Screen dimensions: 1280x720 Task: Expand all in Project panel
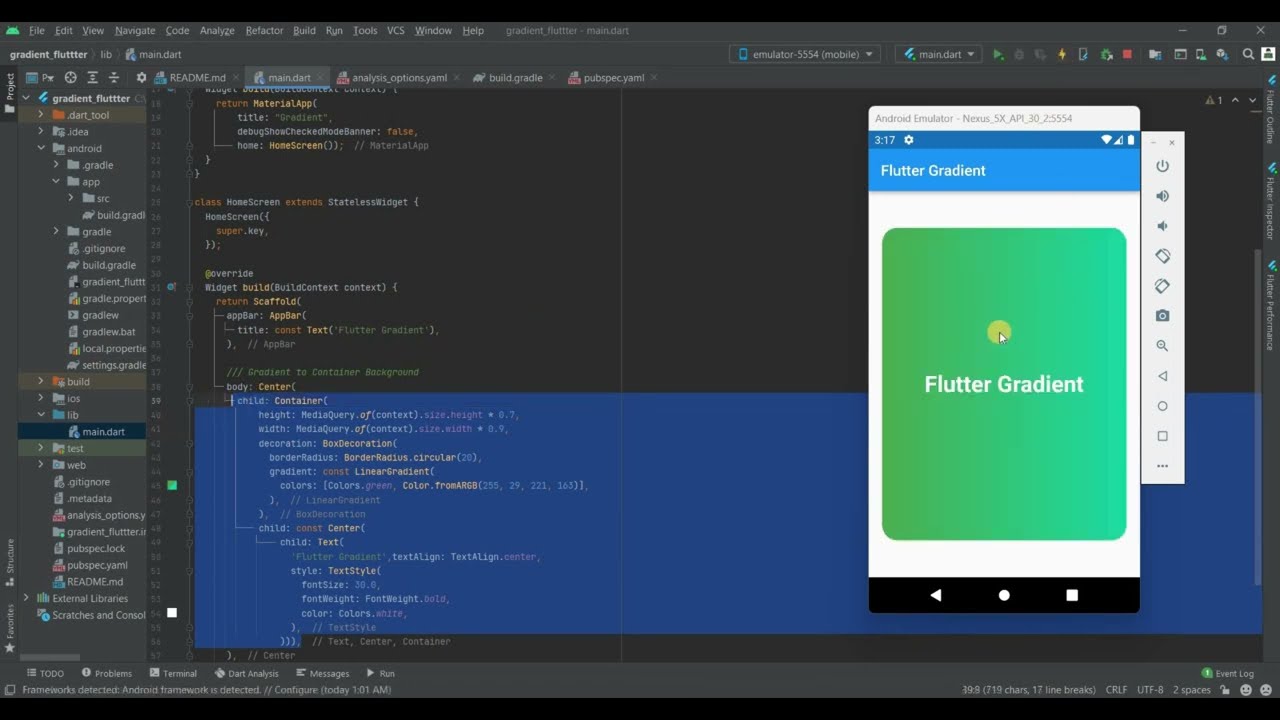[x=93, y=77]
